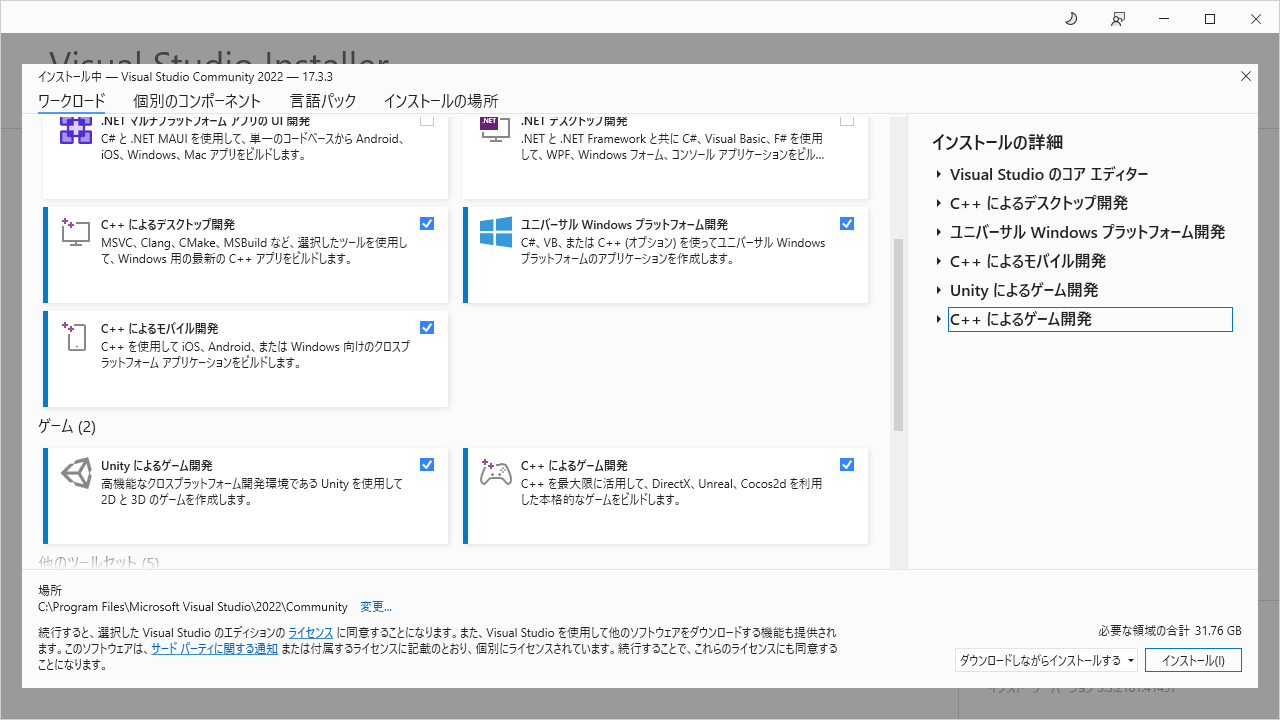The height and width of the screenshot is (720, 1280).
Task: Switch to the 個別のコンポーネント tab
Action: (x=197, y=101)
